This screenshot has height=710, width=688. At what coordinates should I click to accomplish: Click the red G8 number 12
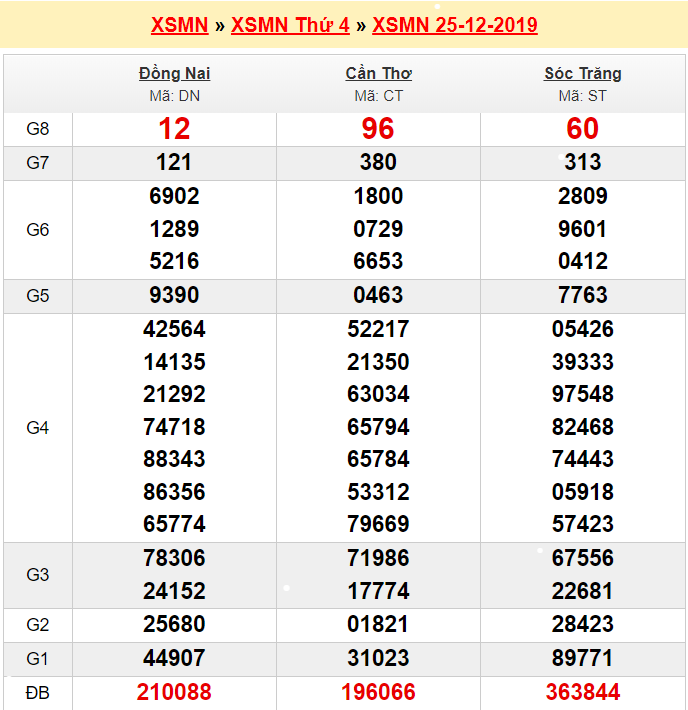click(x=174, y=129)
